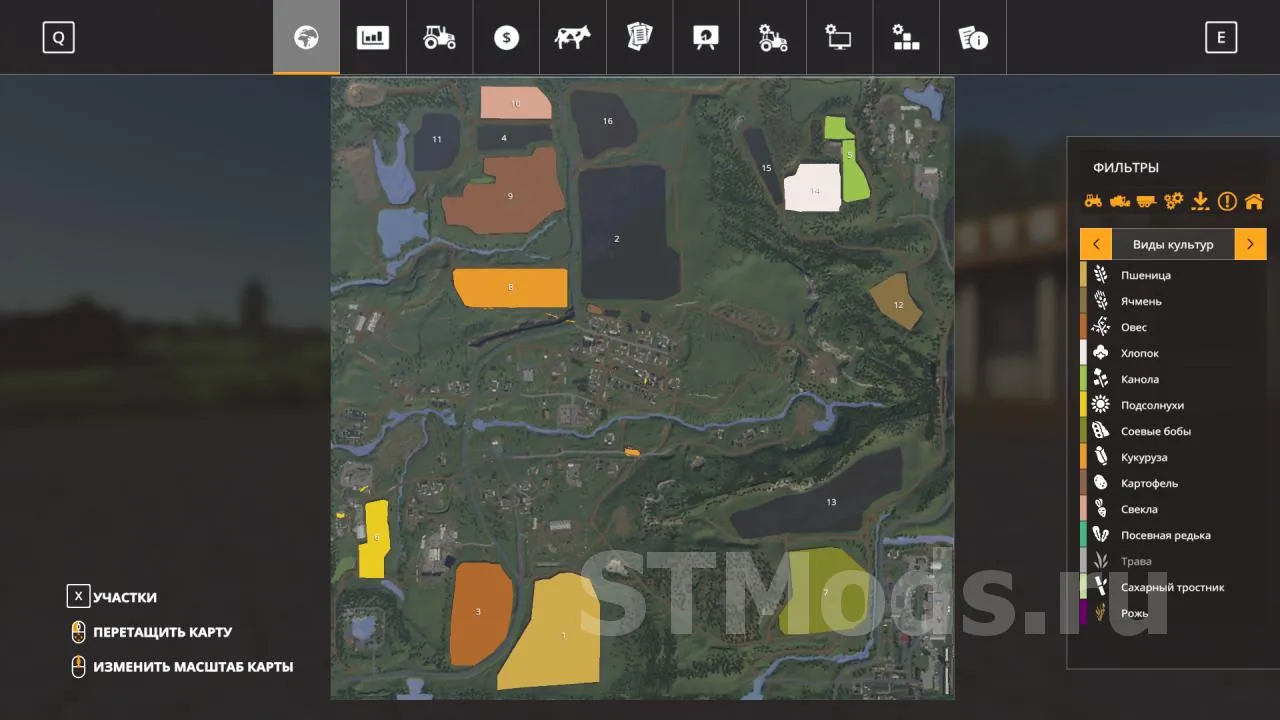Screen dimensions: 1280x720
Task: Open the map overview tab (globe icon)
Action: coord(306,38)
